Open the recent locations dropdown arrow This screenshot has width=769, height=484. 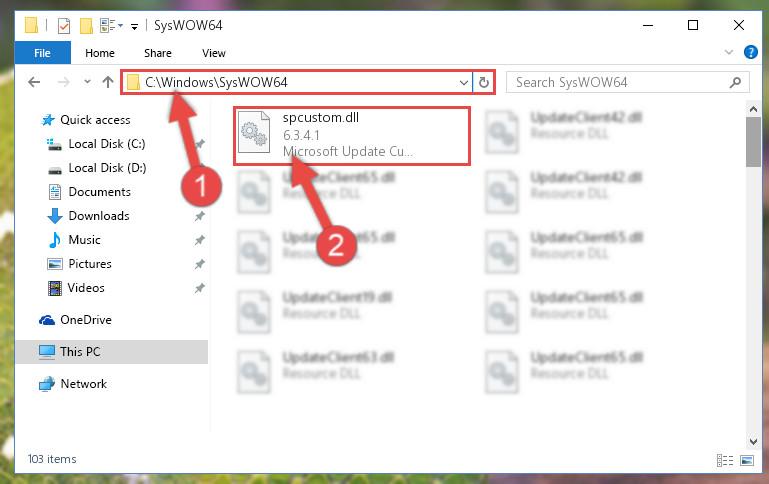tap(87, 82)
